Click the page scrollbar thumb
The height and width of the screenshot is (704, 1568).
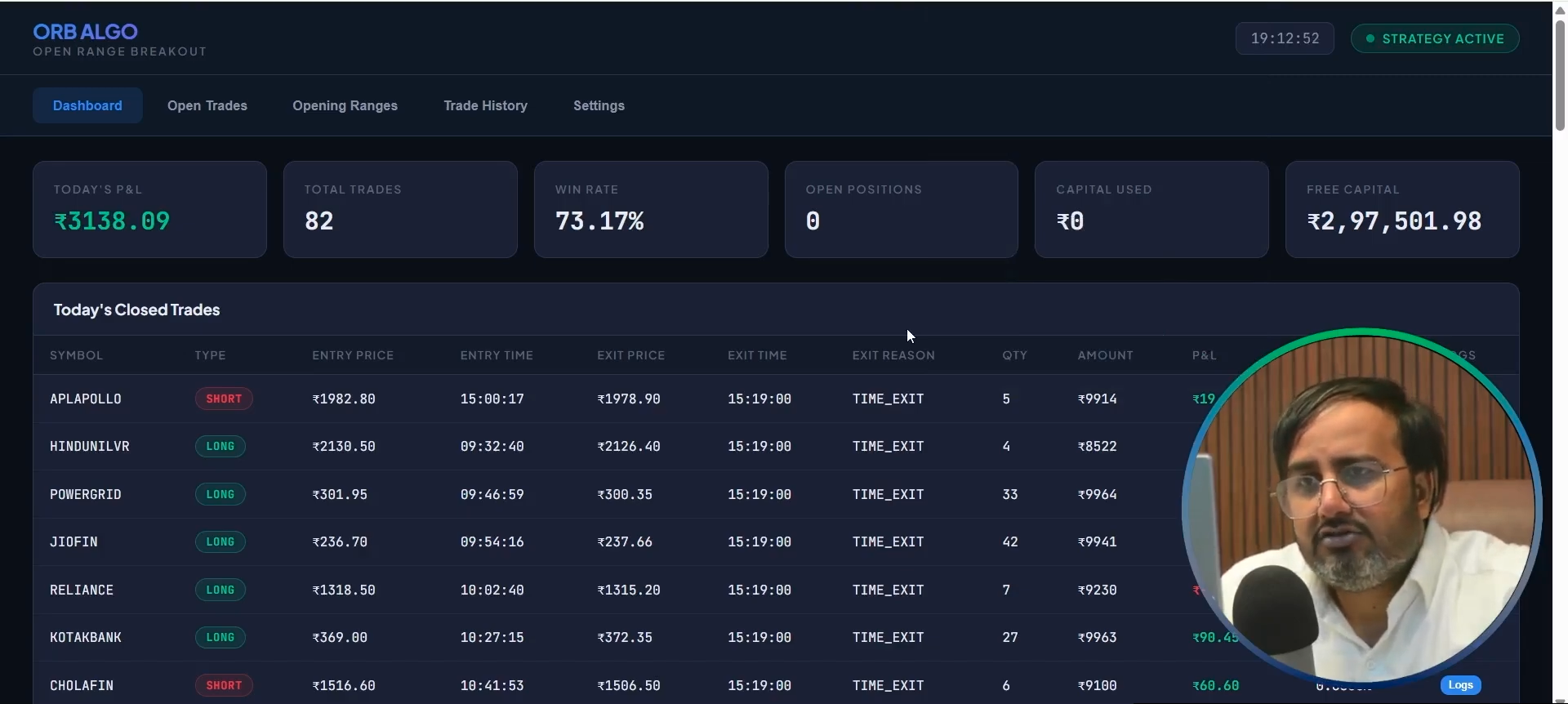(1560, 74)
